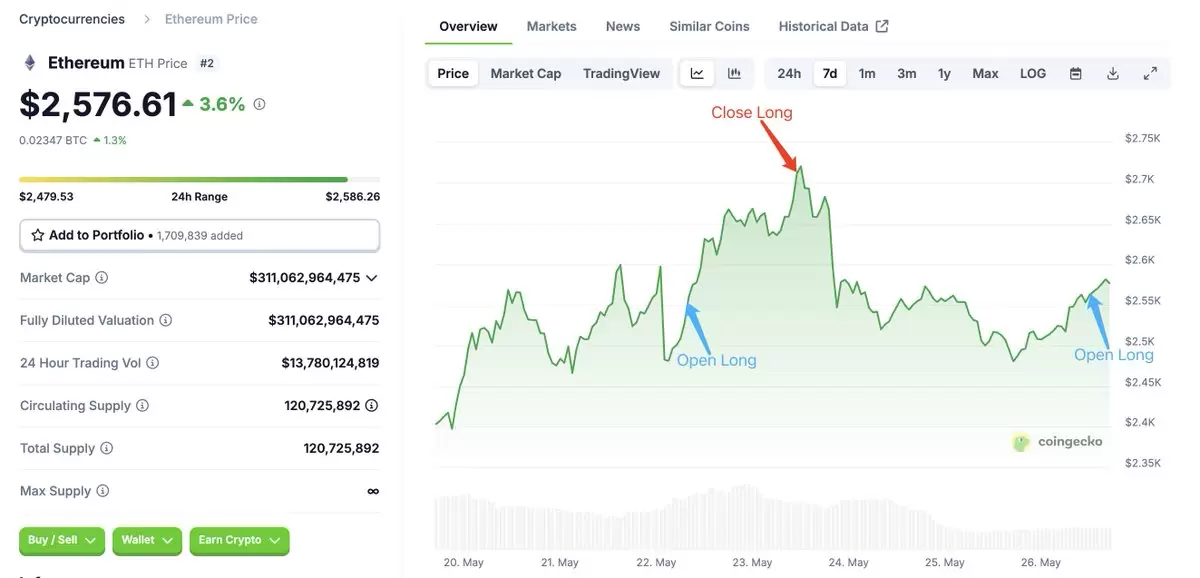Click the $2.35K price axis label
Image resolution: width=1200 pixels, height=578 pixels.
[x=1142, y=464]
